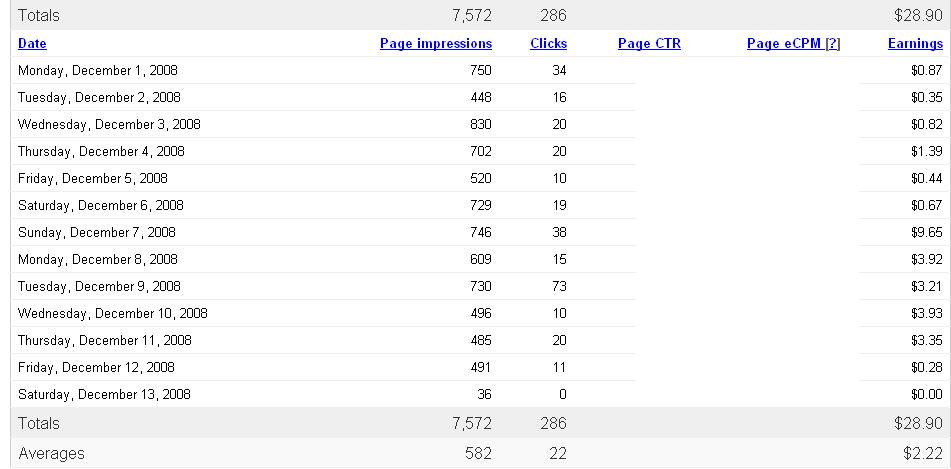Click the Clicks column header link
Viewport: 951px width, 469px height.
(x=548, y=44)
